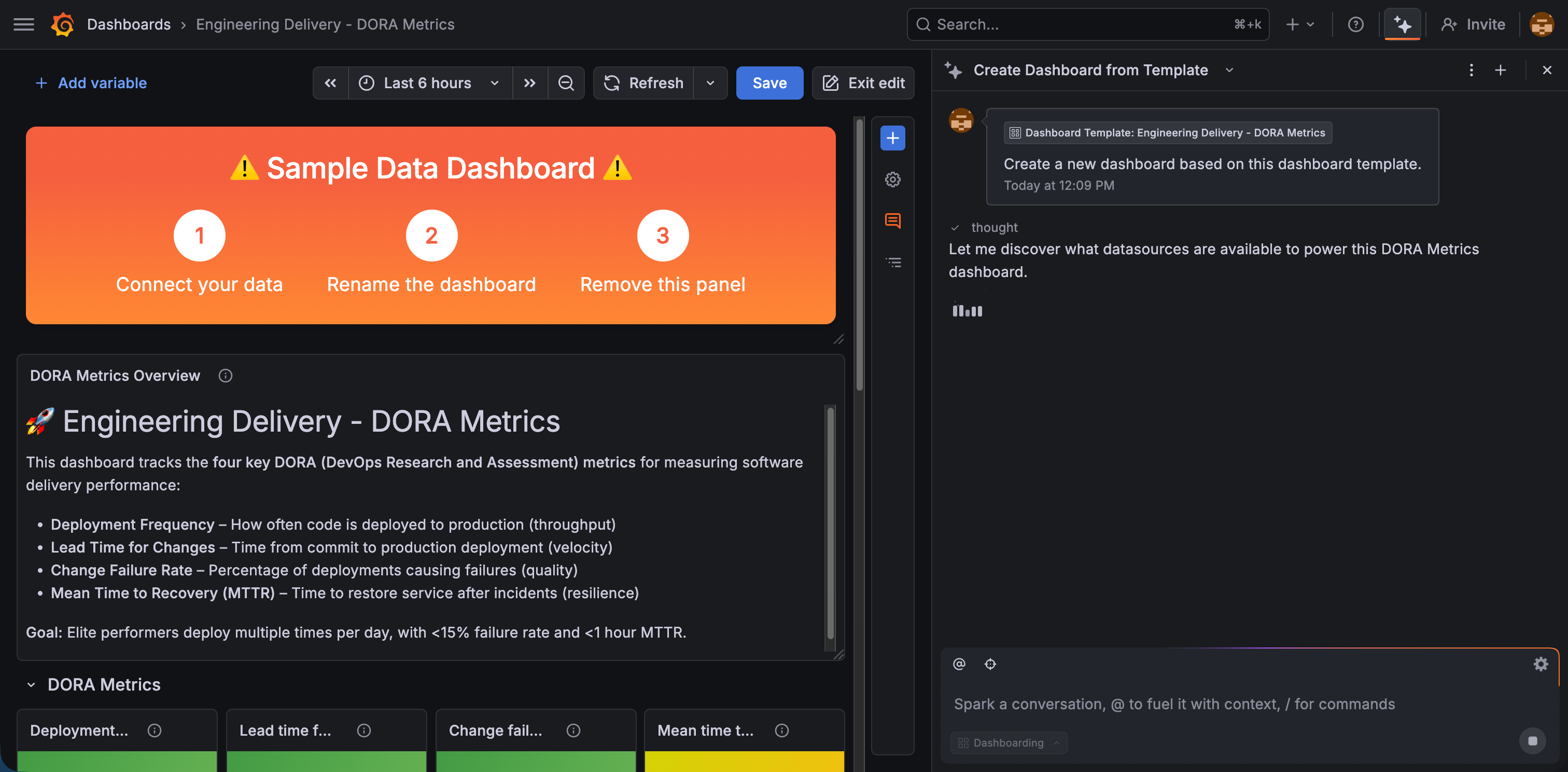The image size is (1568, 772).
Task: Open the orange comment feedback icon
Action: pos(892,221)
